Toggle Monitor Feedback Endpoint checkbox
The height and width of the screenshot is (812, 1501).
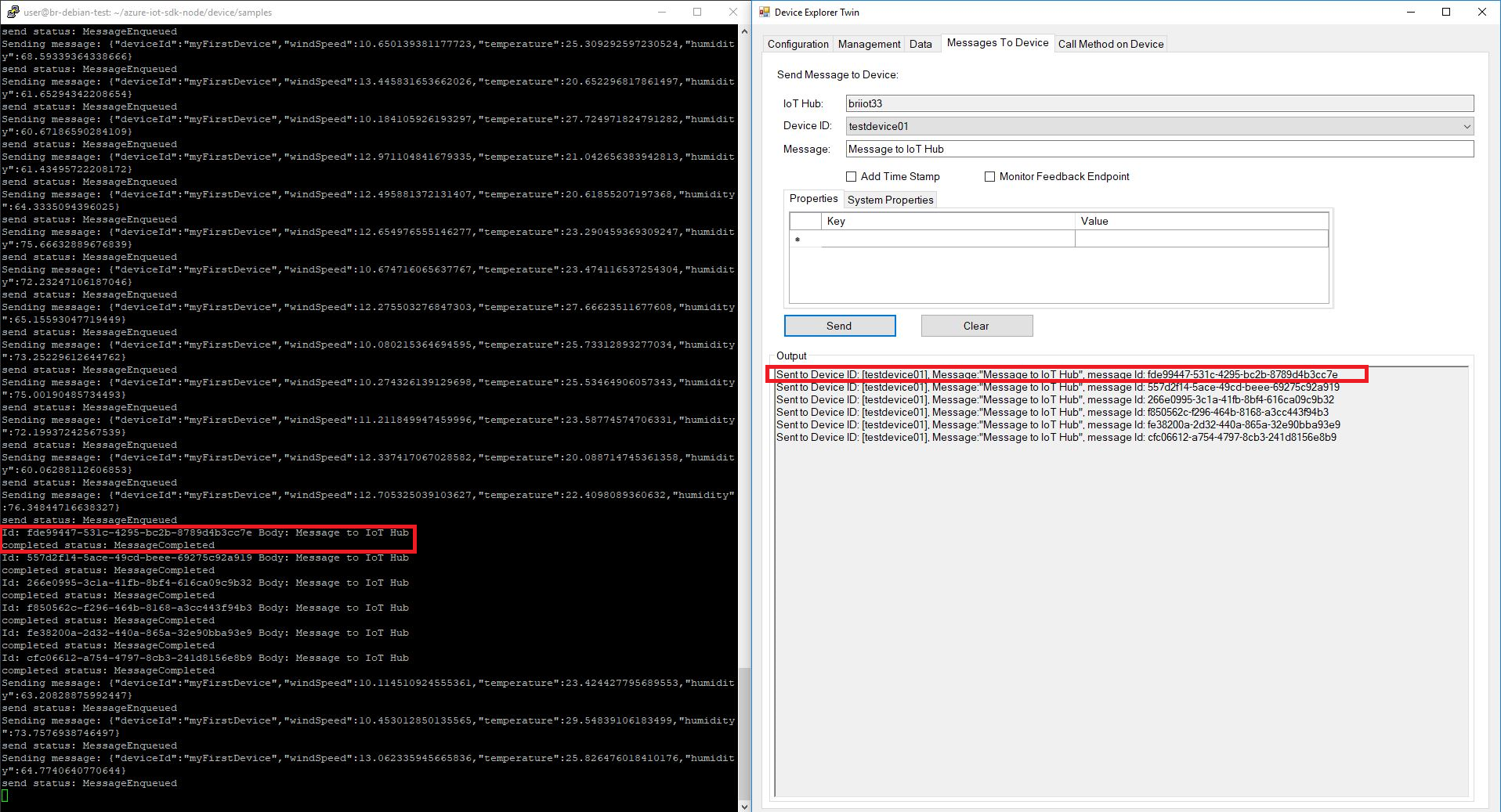pyautogui.click(x=989, y=177)
